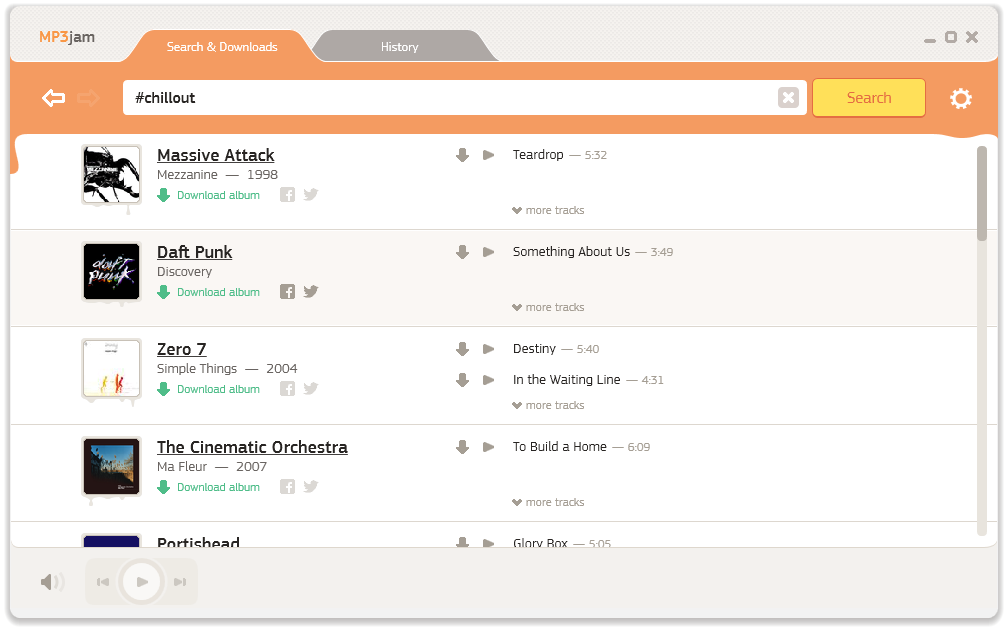Play the Destiny track

[x=489, y=349]
